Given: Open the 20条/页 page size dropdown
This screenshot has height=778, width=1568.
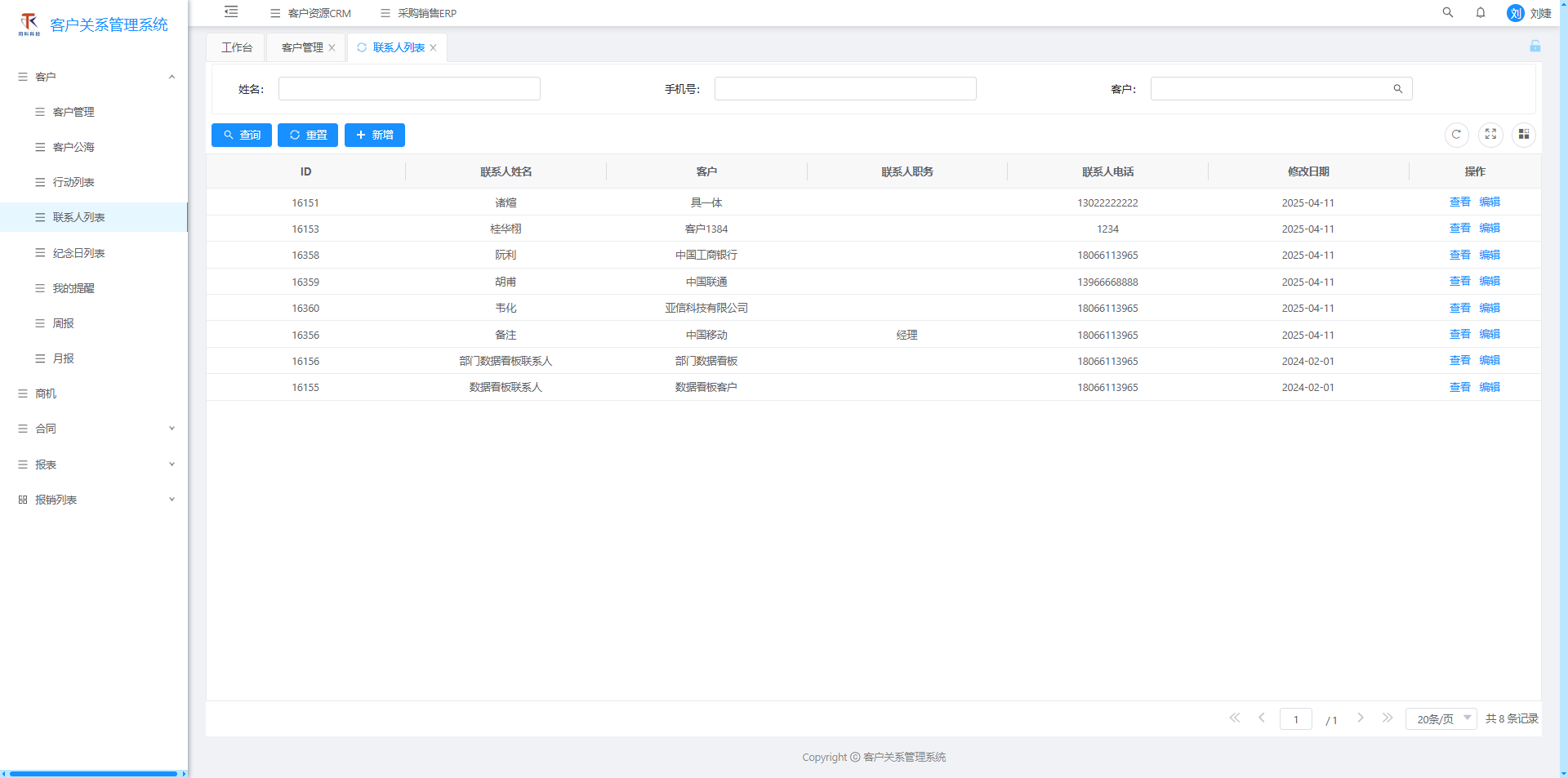Looking at the screenshot, I should tap(1441, 718).
